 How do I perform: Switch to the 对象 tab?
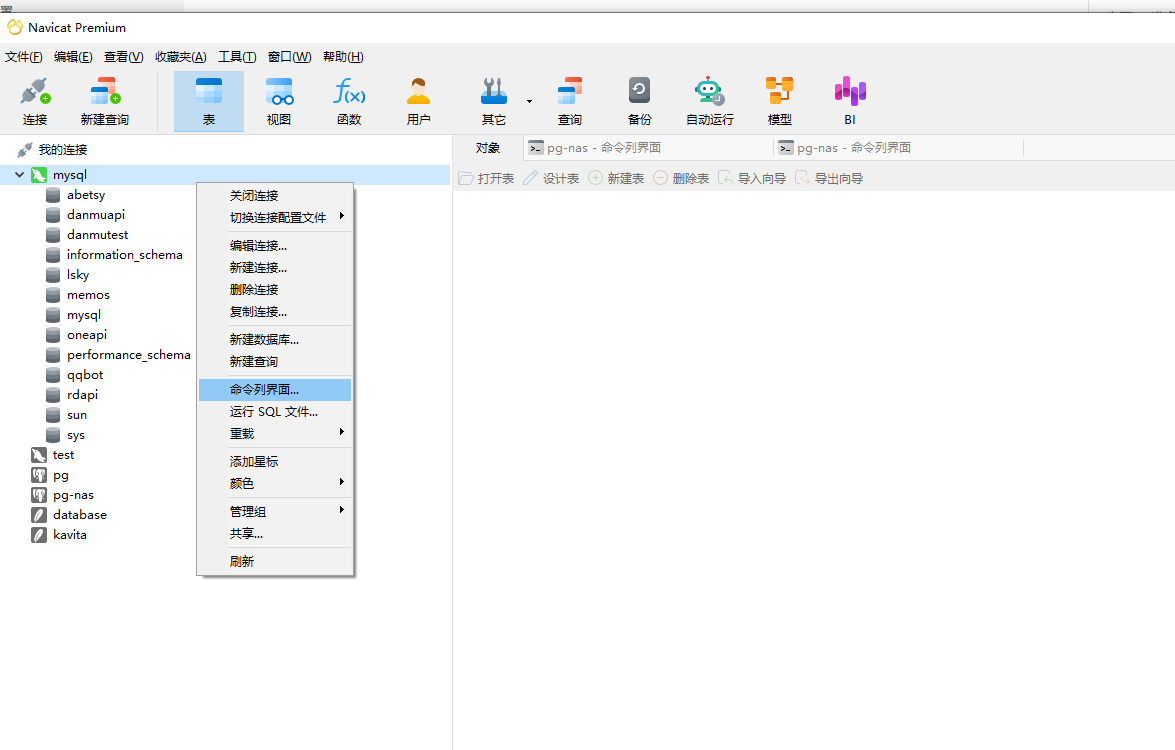click(488, 147)
